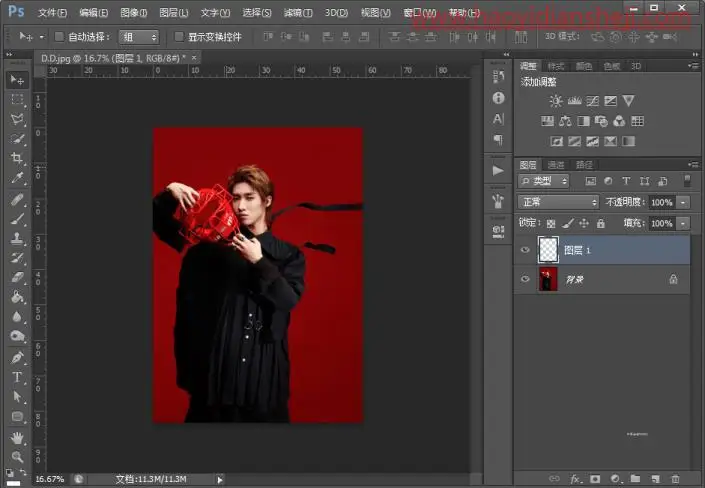The width and height of the screenshot is (705, 488).
Task: Open layer filter type dropdown
Action: pos(543,181)
